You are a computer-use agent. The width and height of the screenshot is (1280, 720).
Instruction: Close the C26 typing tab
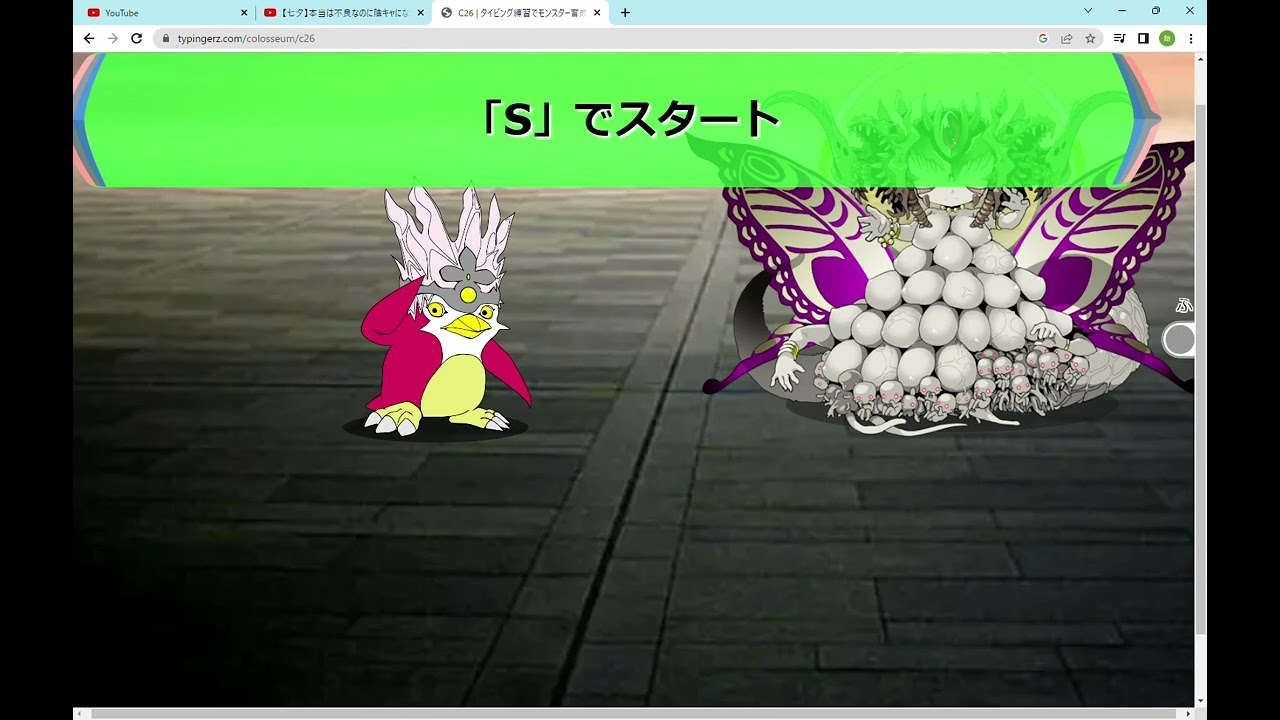[x=597, y=13]
